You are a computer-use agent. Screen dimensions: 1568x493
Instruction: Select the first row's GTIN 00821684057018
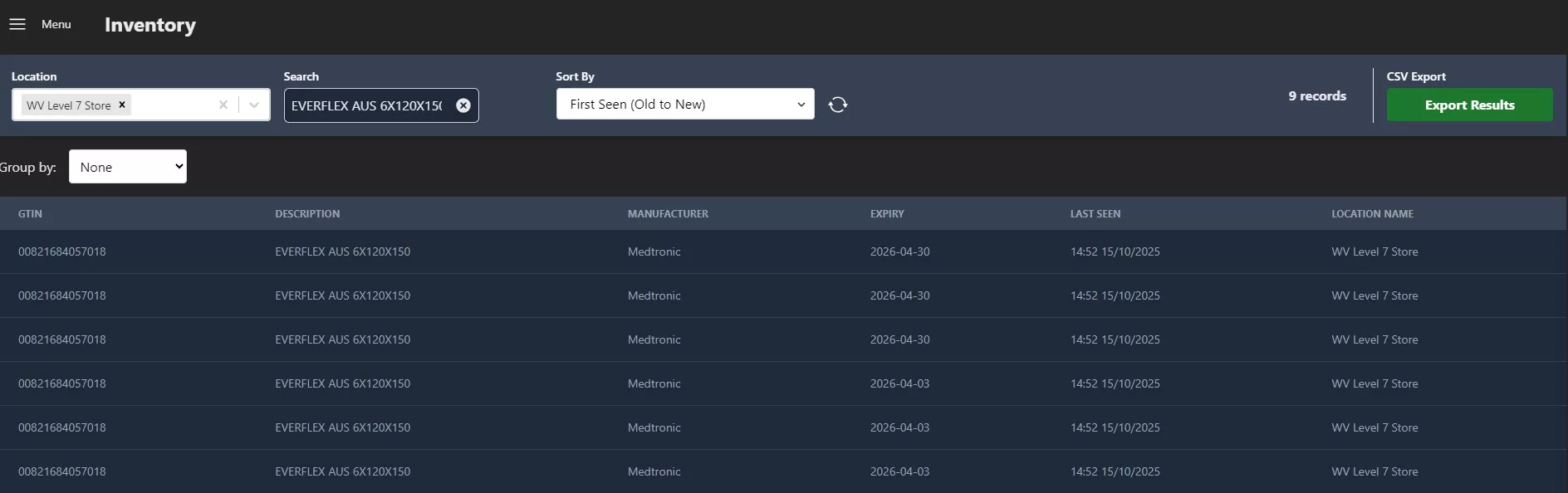(x=62, y=251)
